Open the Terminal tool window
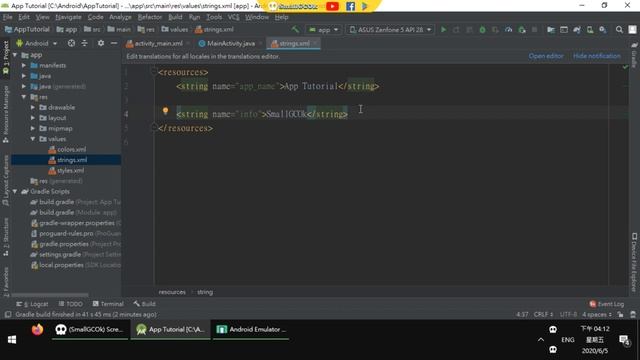Image resolution: width=640 pixels, height=360 pixels. coord(108,304)
